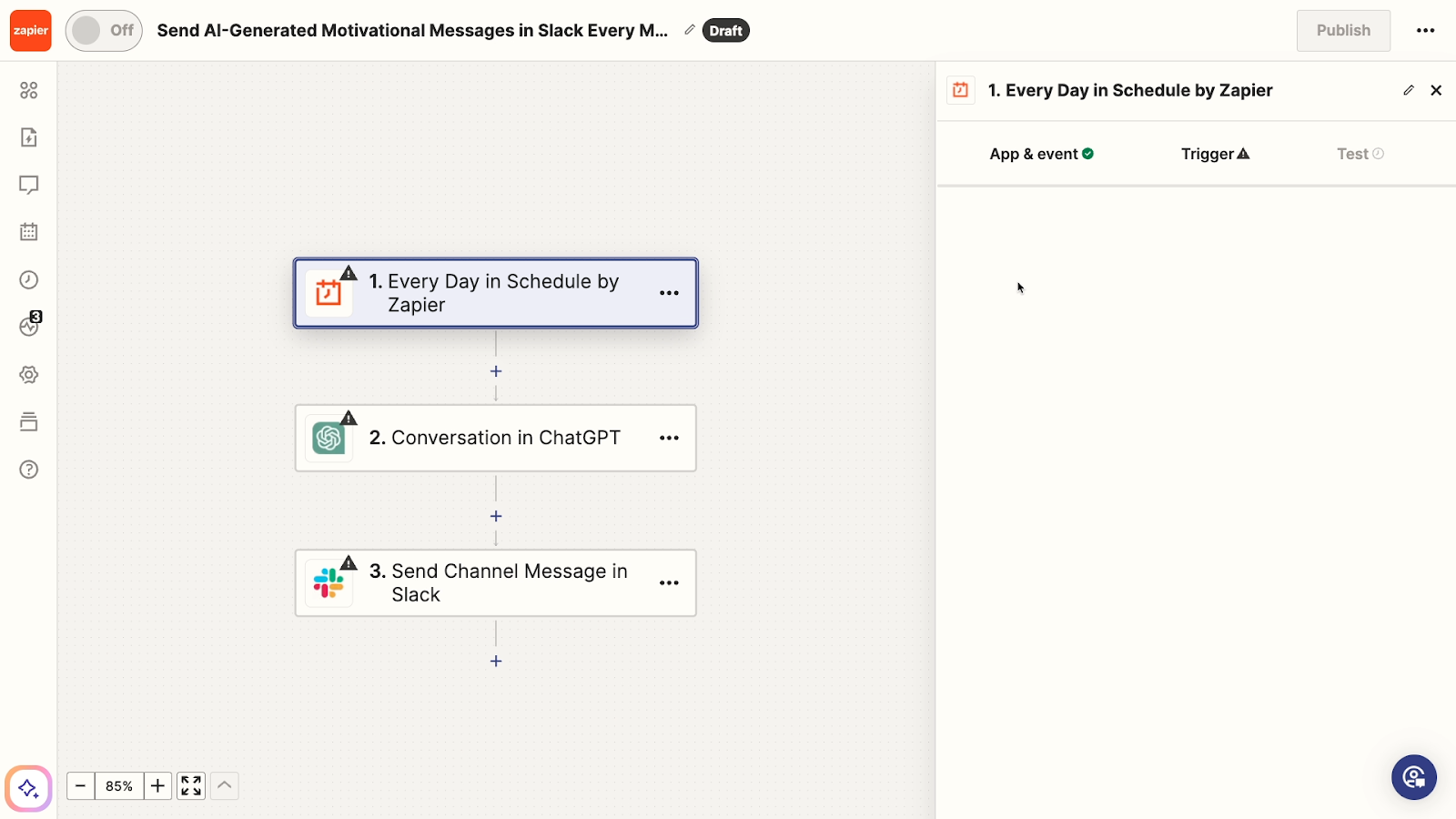Click the fit-to-view expand icon
Screen dimensions: 1456x819
[x=191, y=785]
